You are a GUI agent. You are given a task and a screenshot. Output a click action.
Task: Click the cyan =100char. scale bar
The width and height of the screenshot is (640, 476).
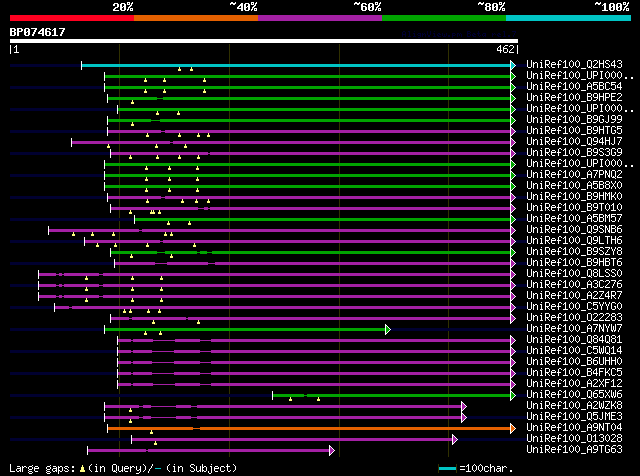447,469
